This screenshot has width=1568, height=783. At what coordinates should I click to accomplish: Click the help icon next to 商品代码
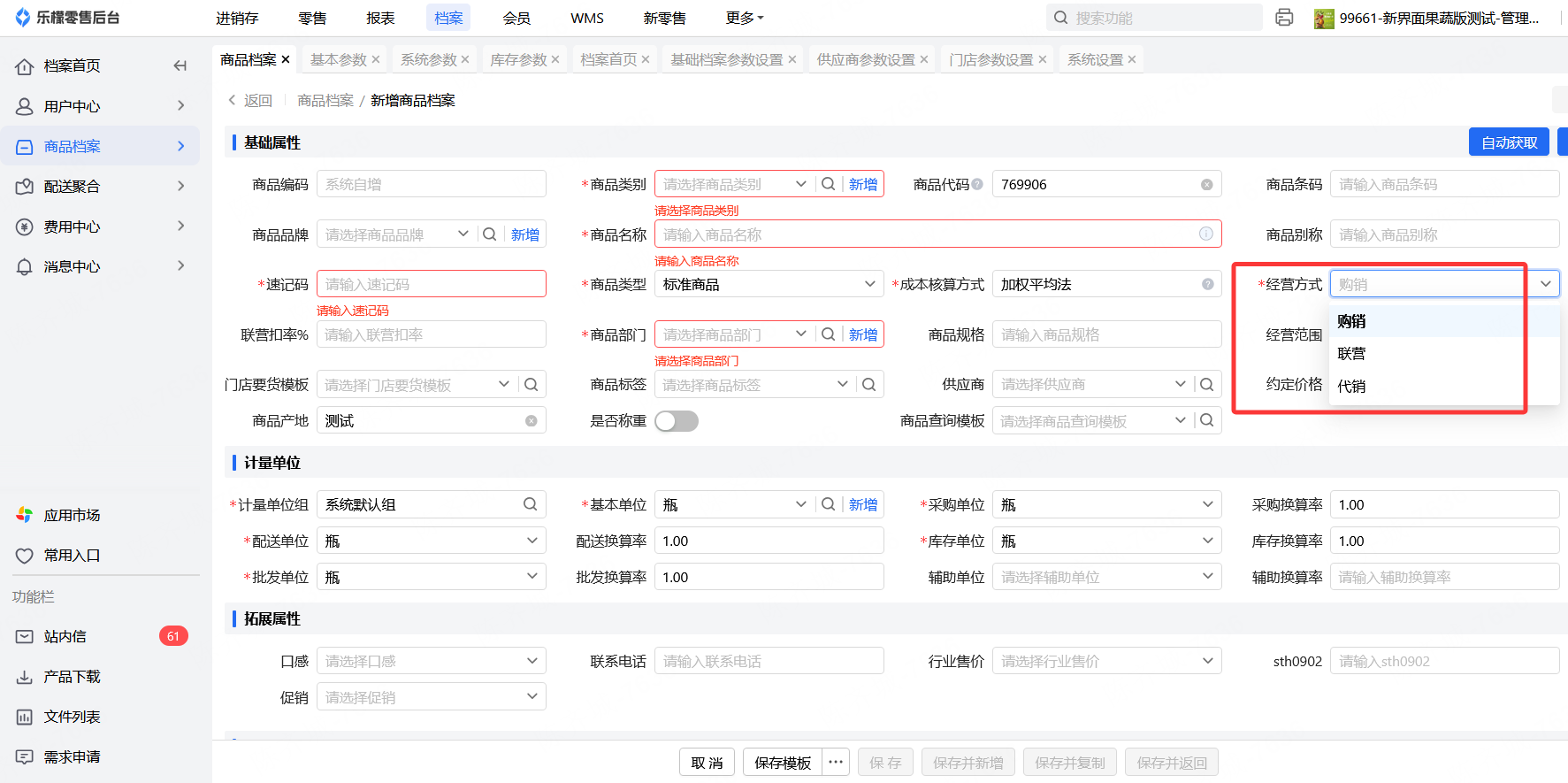click(977, 184)
